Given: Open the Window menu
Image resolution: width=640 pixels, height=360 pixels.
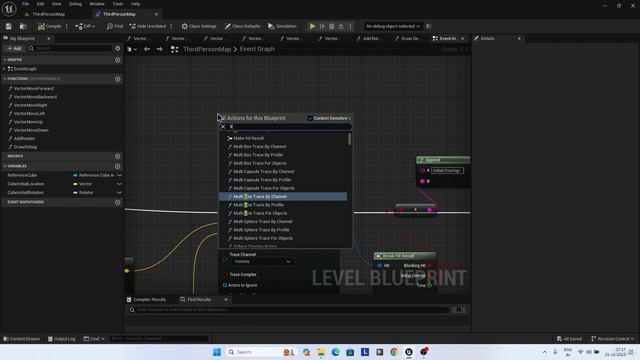Looking at the screenshot, I should 97,4.
